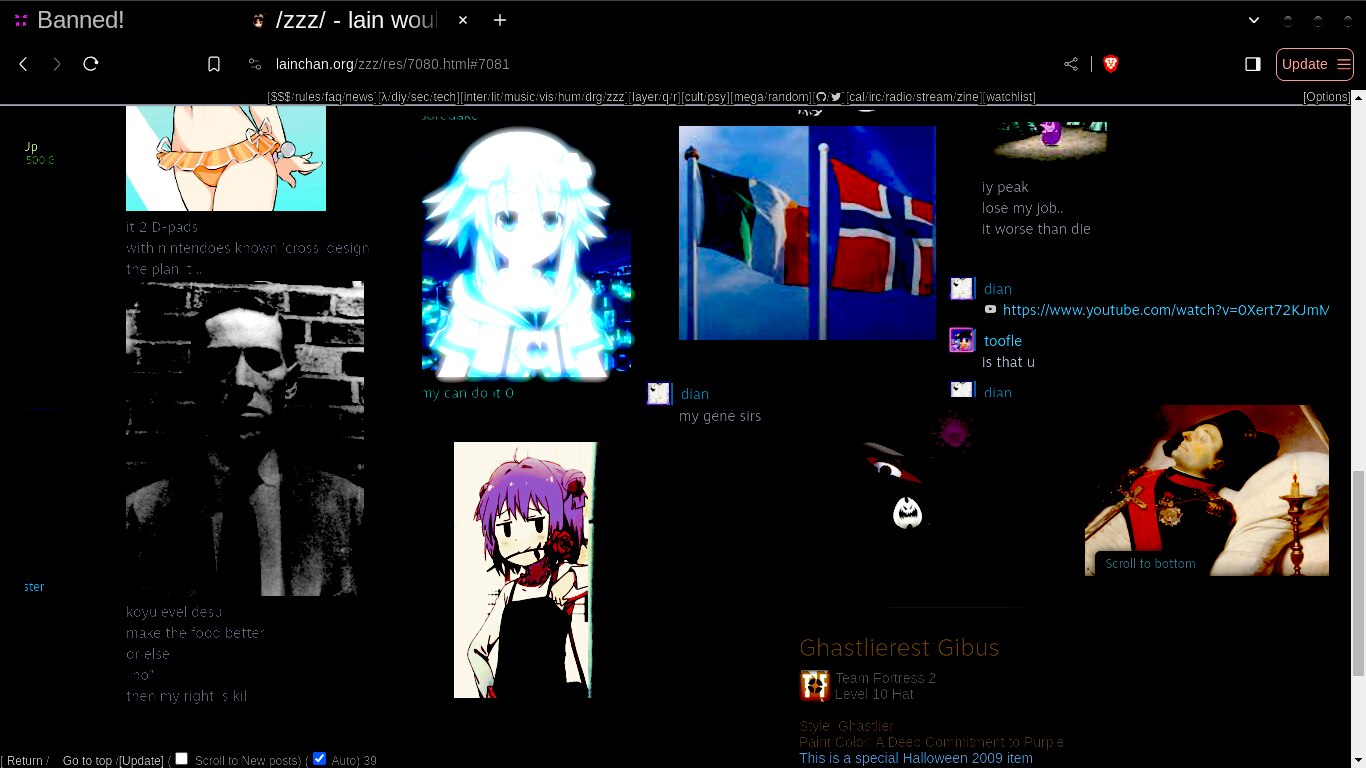Open the new tab plus button

point(500,20)
